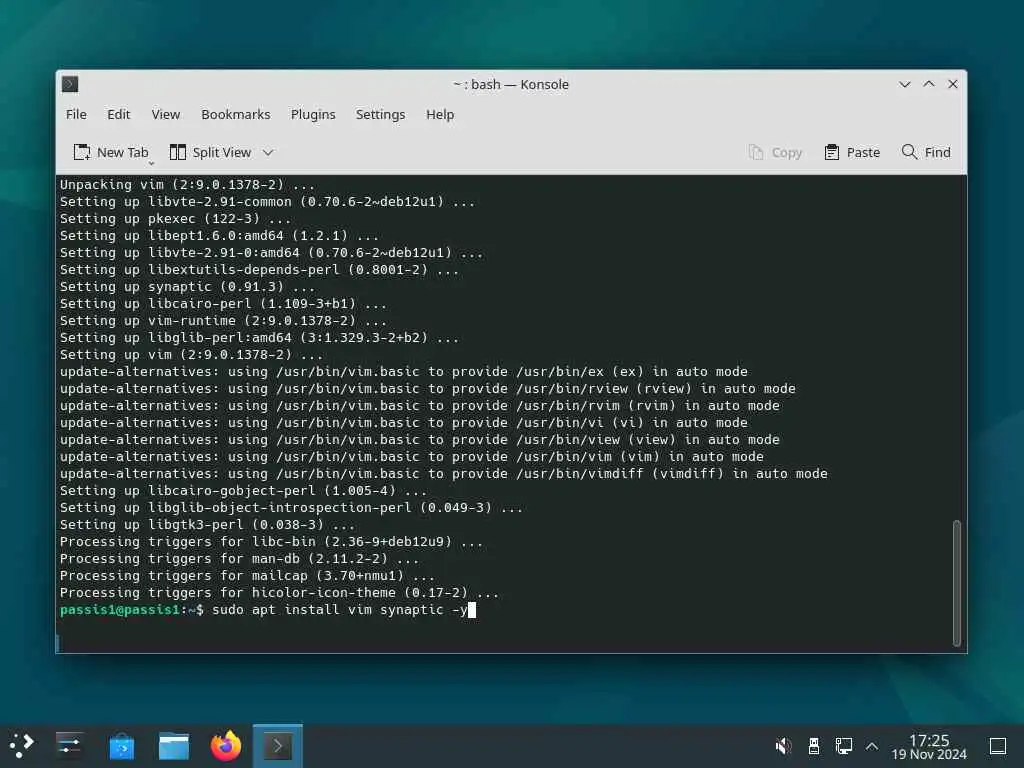Click the line mentioning /usr/bin/vimdiff

coord(443,473)
